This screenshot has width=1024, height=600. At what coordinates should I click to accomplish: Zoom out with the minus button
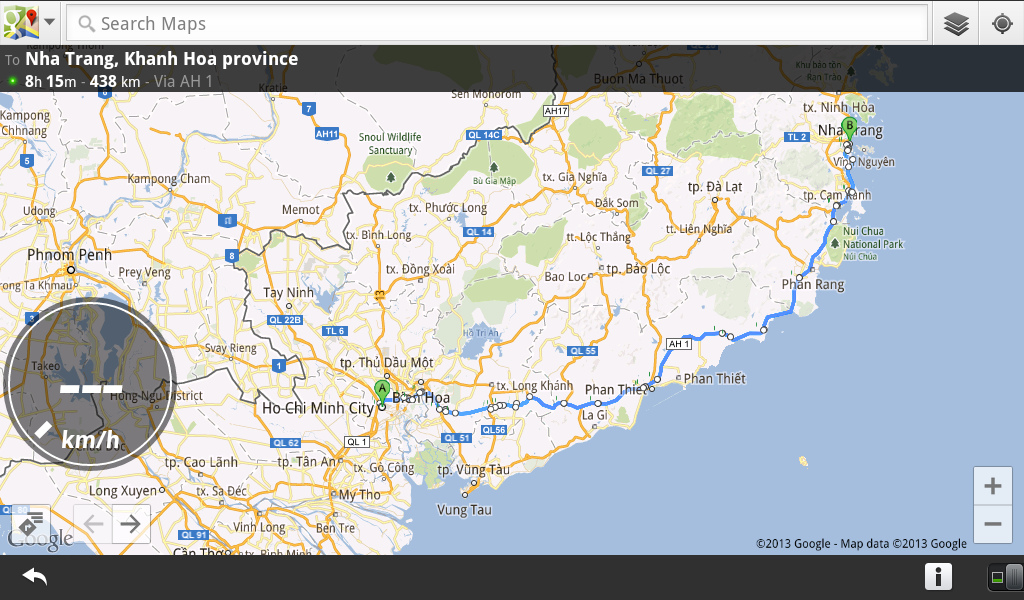[x=992, y=524]
